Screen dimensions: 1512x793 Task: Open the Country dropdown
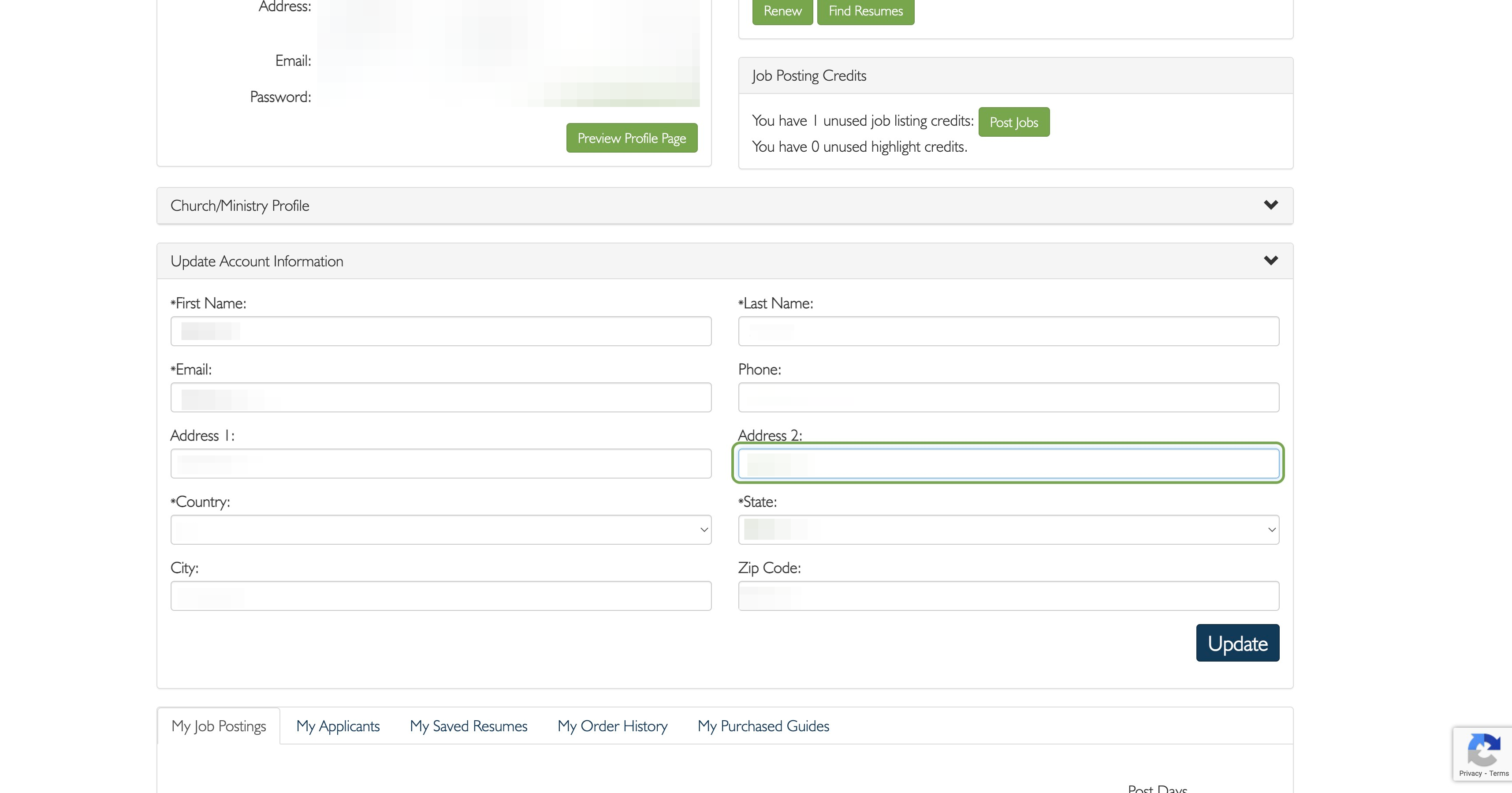pos(441,530)
